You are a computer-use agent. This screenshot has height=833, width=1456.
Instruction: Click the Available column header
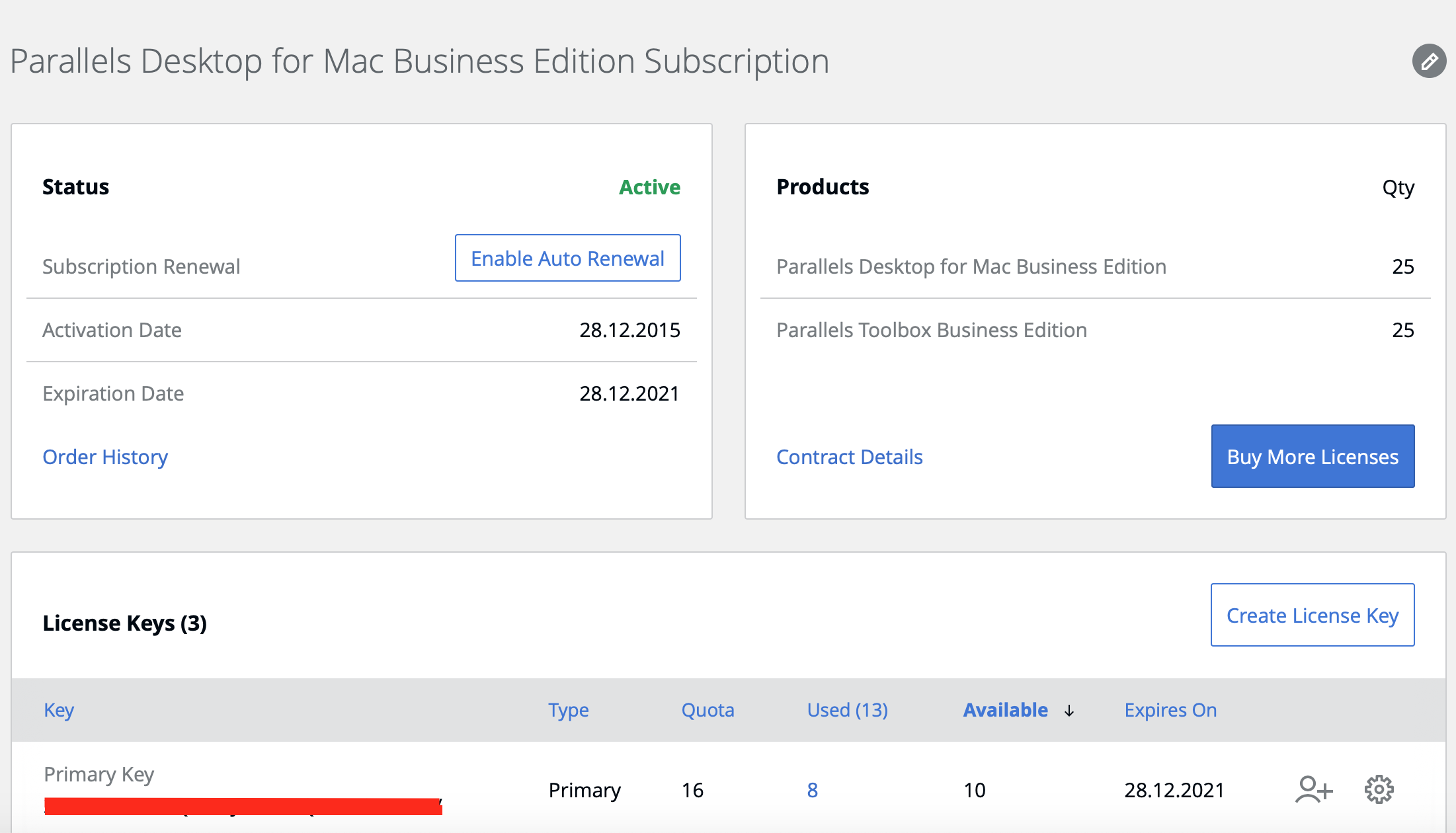(x=1005, y=710)
